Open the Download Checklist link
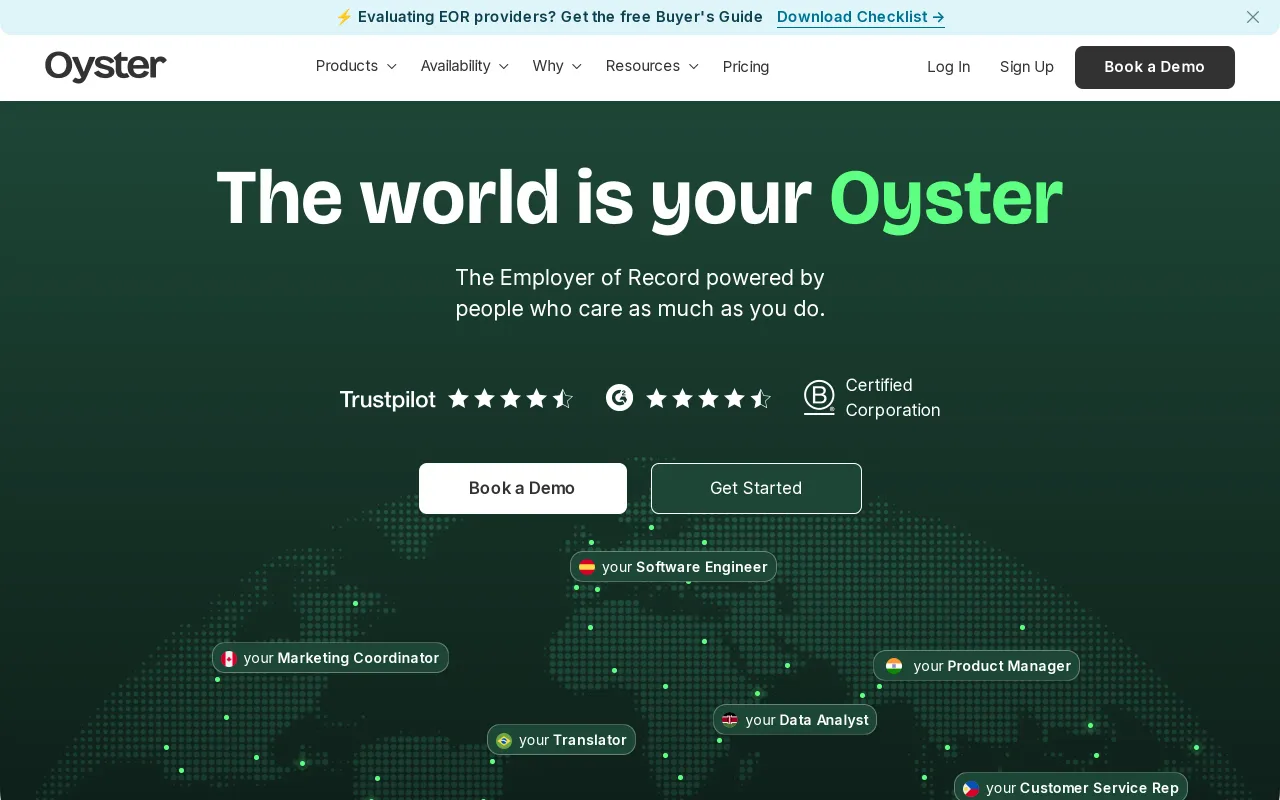The image size is (1280, 800). (x=861, y=17)
